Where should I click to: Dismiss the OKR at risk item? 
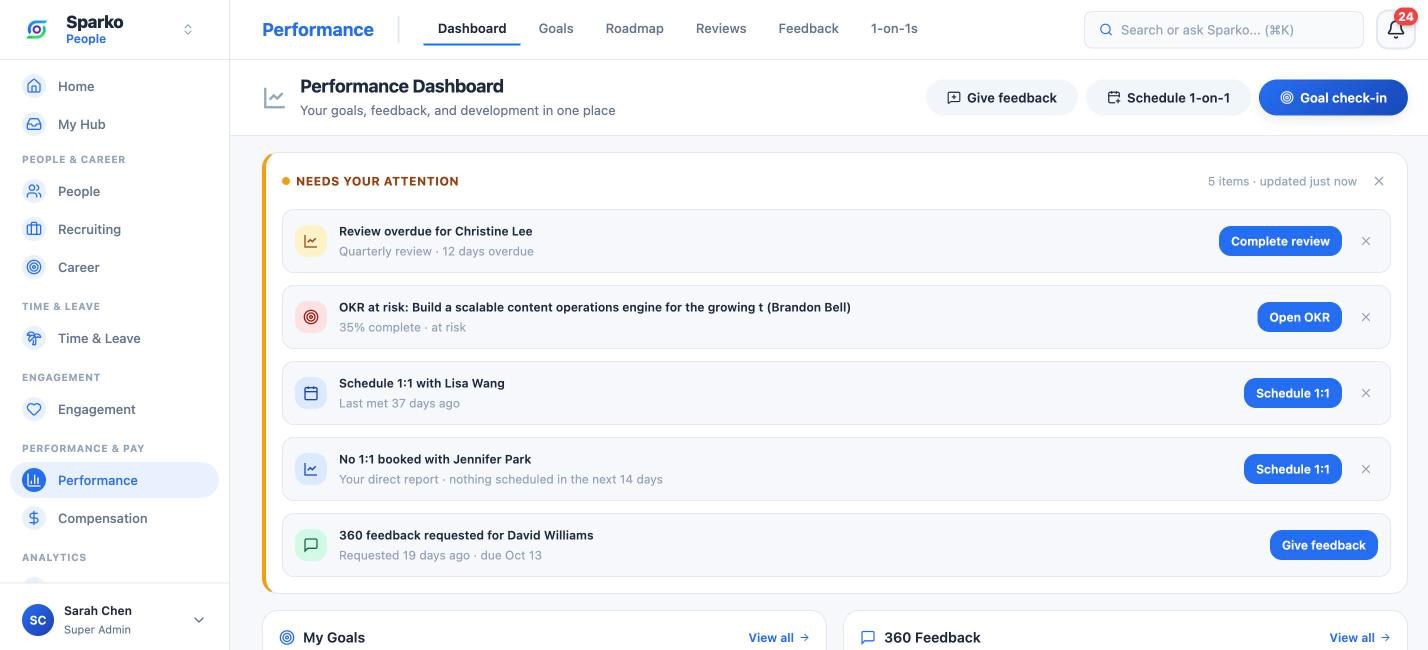point(1366,317)
